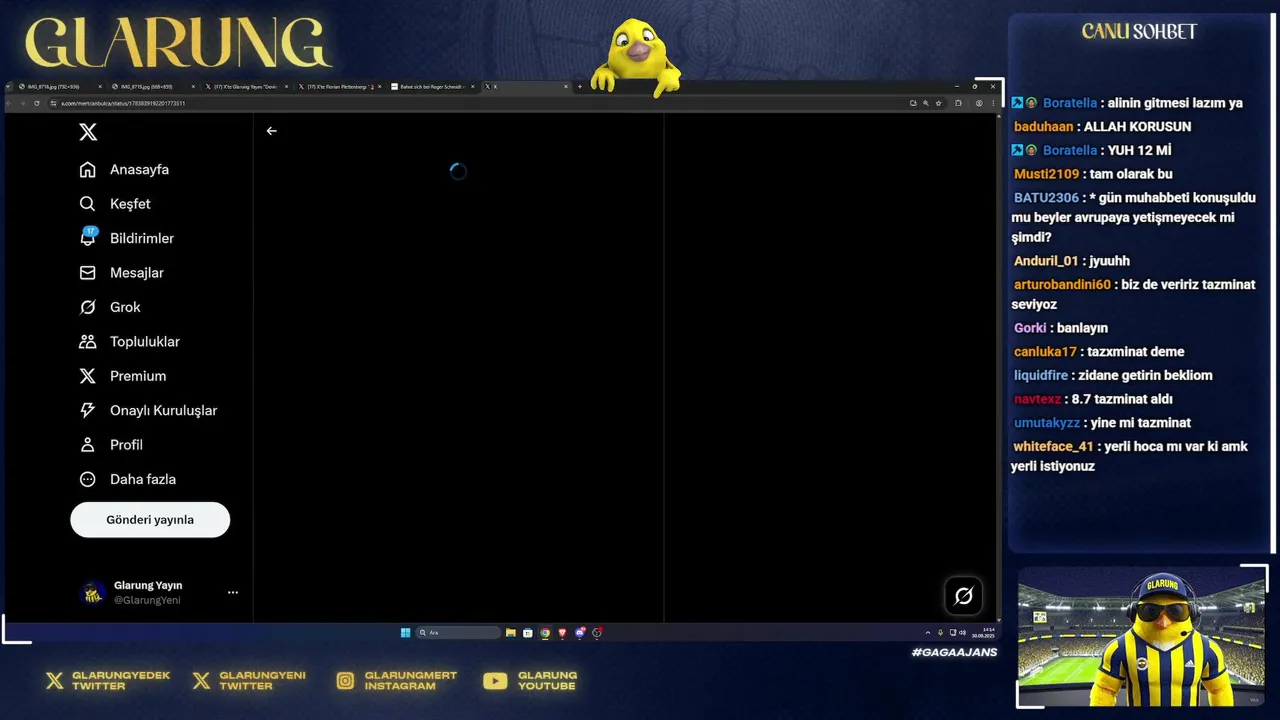Switch to the Glarung Yayın X tab

pos(246,87)
